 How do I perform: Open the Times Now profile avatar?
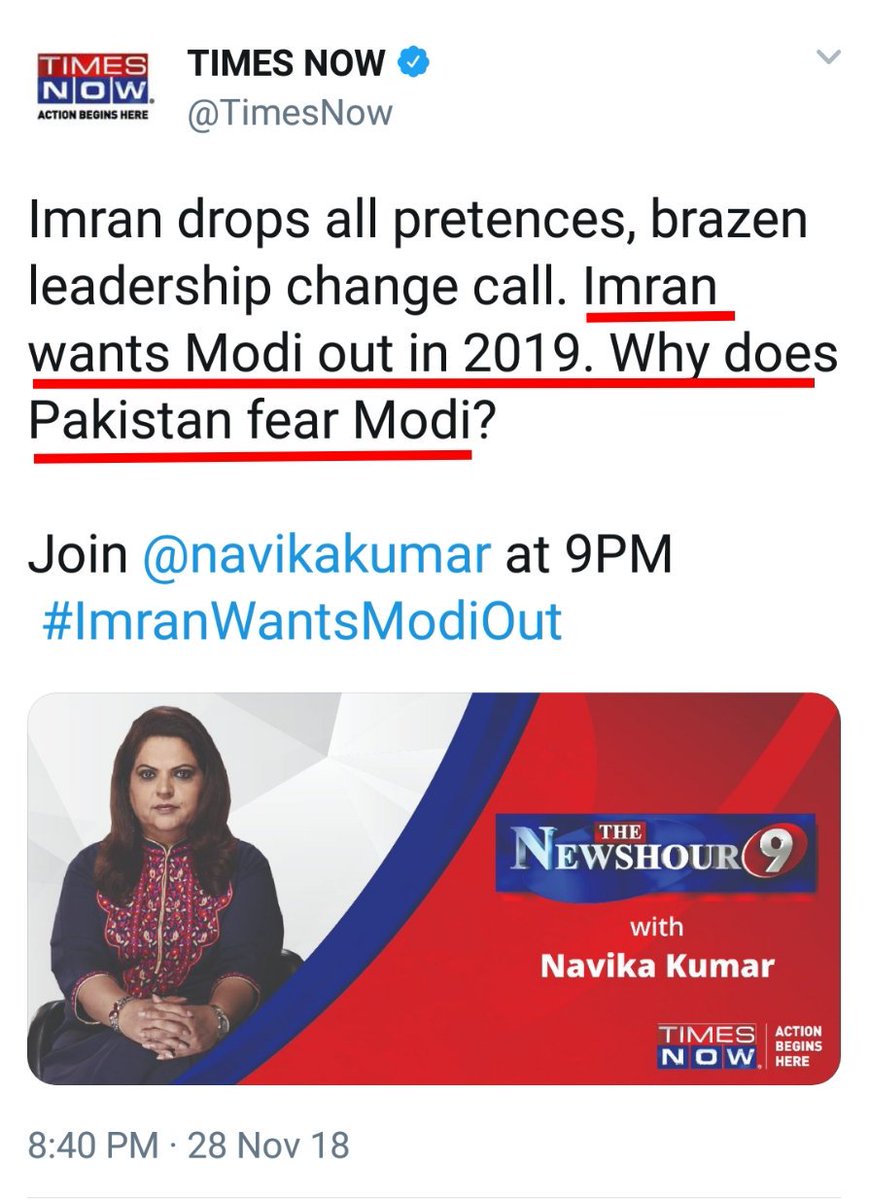pyautogui.click(x=93, y=87)
